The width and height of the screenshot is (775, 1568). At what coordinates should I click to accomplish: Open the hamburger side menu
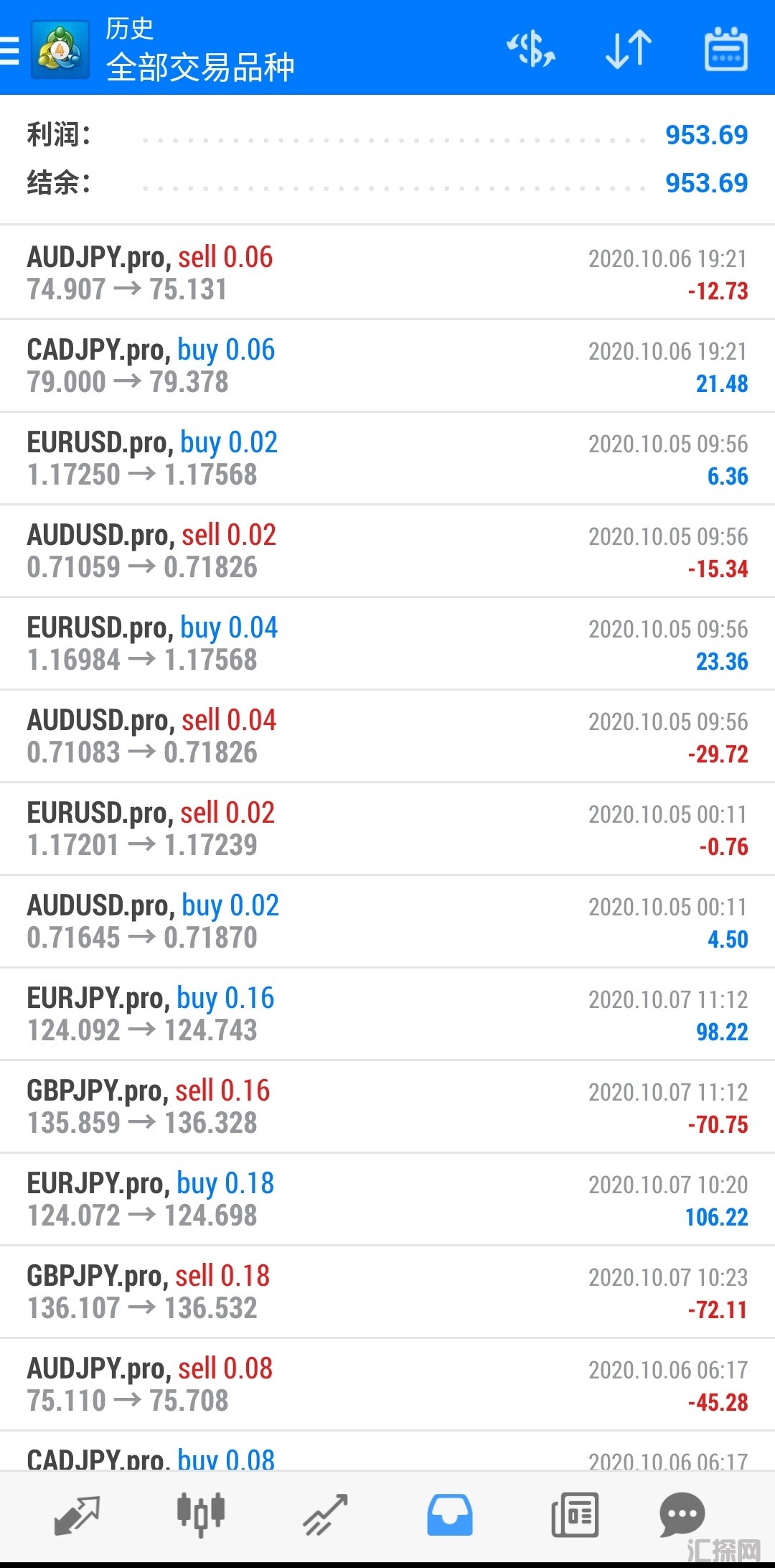click(10, 50)
